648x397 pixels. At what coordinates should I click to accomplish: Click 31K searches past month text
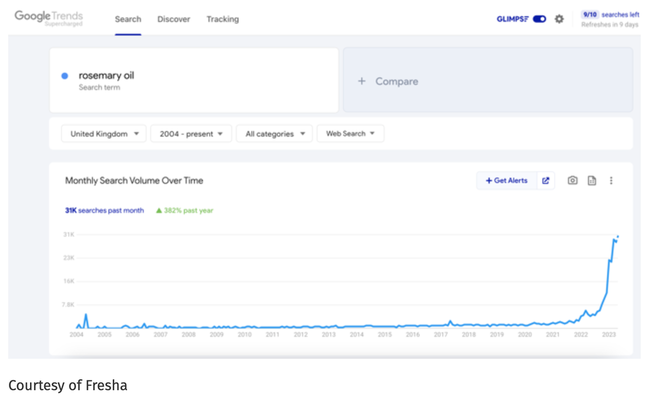click(x=105, y=210)
